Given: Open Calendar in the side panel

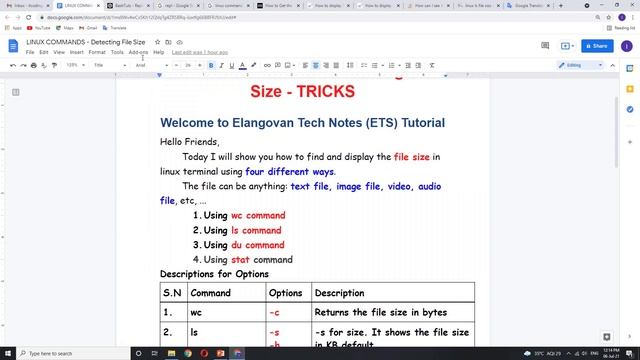Looking at the screenshot, I should [x=630, y=68].
